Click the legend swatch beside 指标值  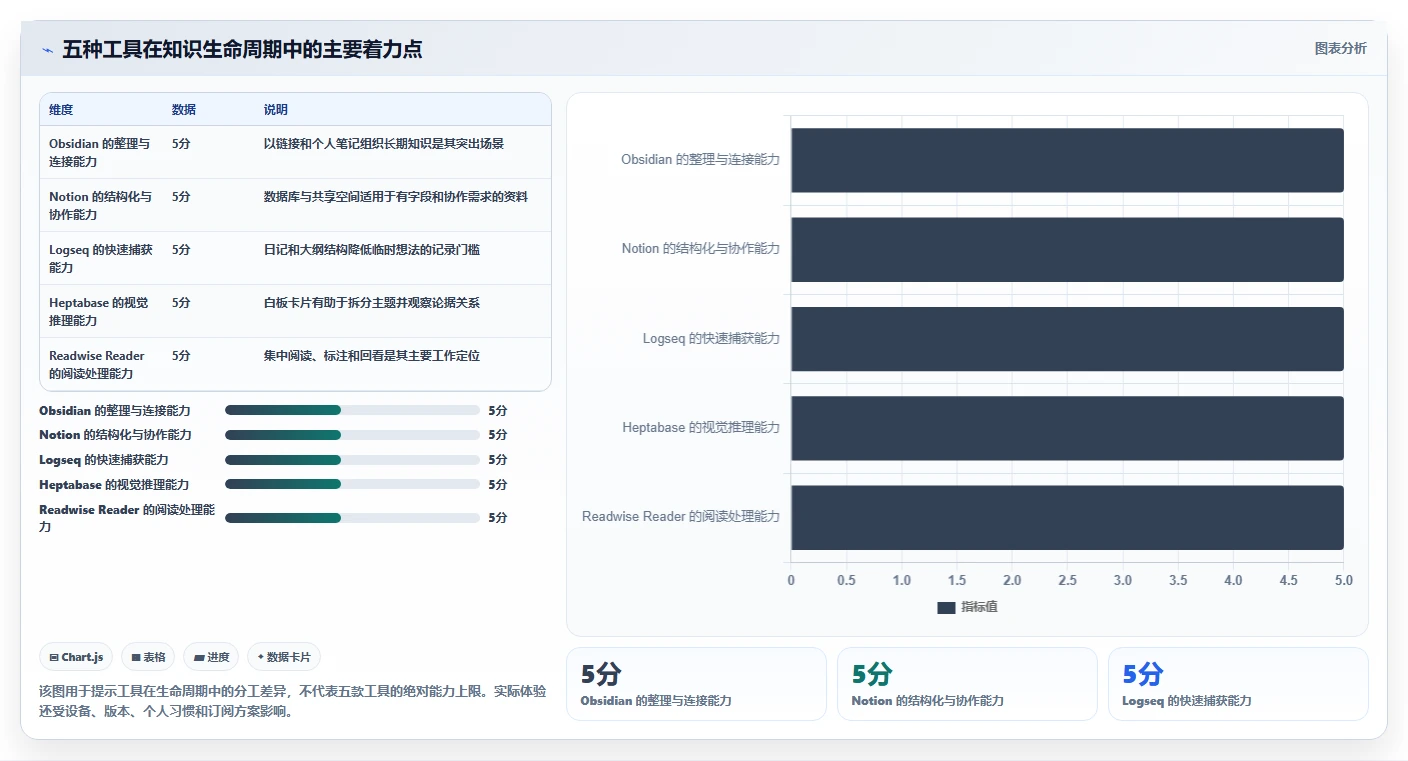point(946,607)
